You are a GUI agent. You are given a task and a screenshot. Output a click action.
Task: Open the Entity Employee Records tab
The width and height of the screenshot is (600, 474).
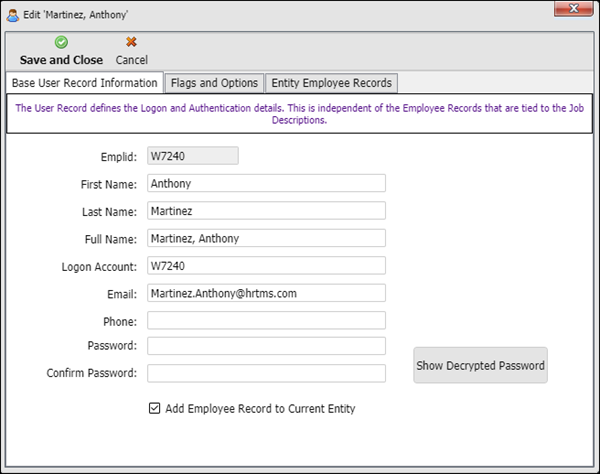click(x=331, y=83)
